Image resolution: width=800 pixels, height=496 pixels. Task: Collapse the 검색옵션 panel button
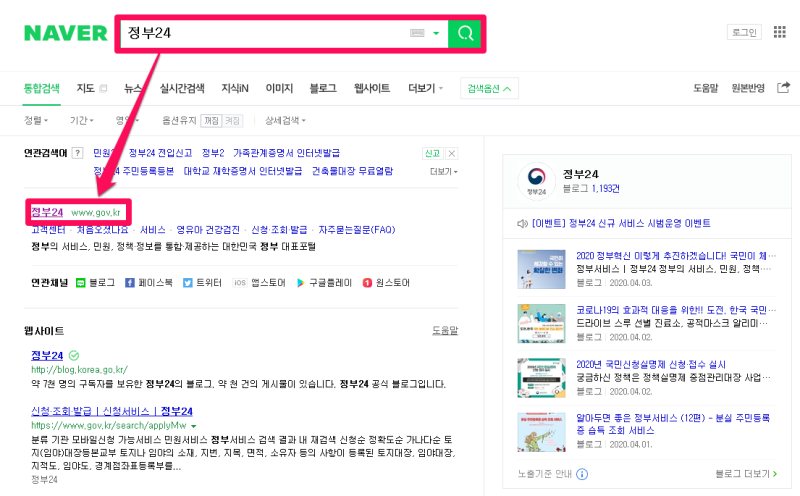coord(489,89)
